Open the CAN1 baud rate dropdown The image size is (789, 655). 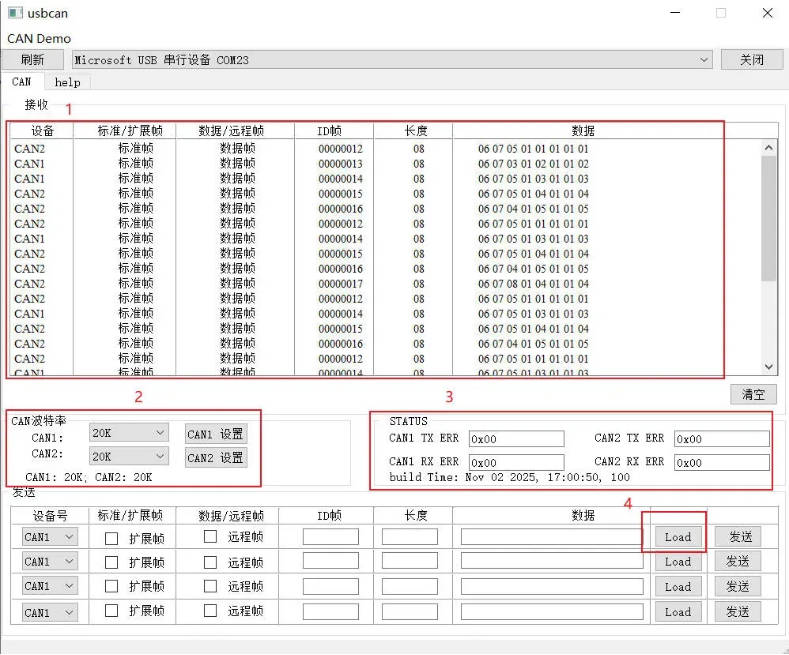click(x=129, y=433)
